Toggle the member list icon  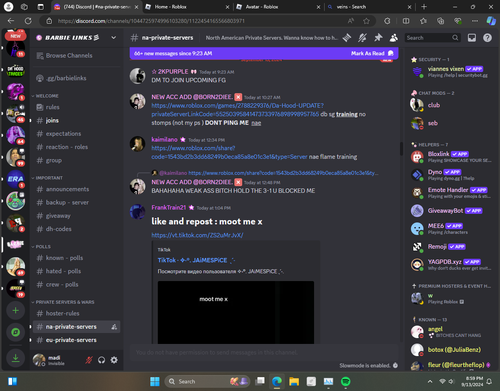(394, 38)
